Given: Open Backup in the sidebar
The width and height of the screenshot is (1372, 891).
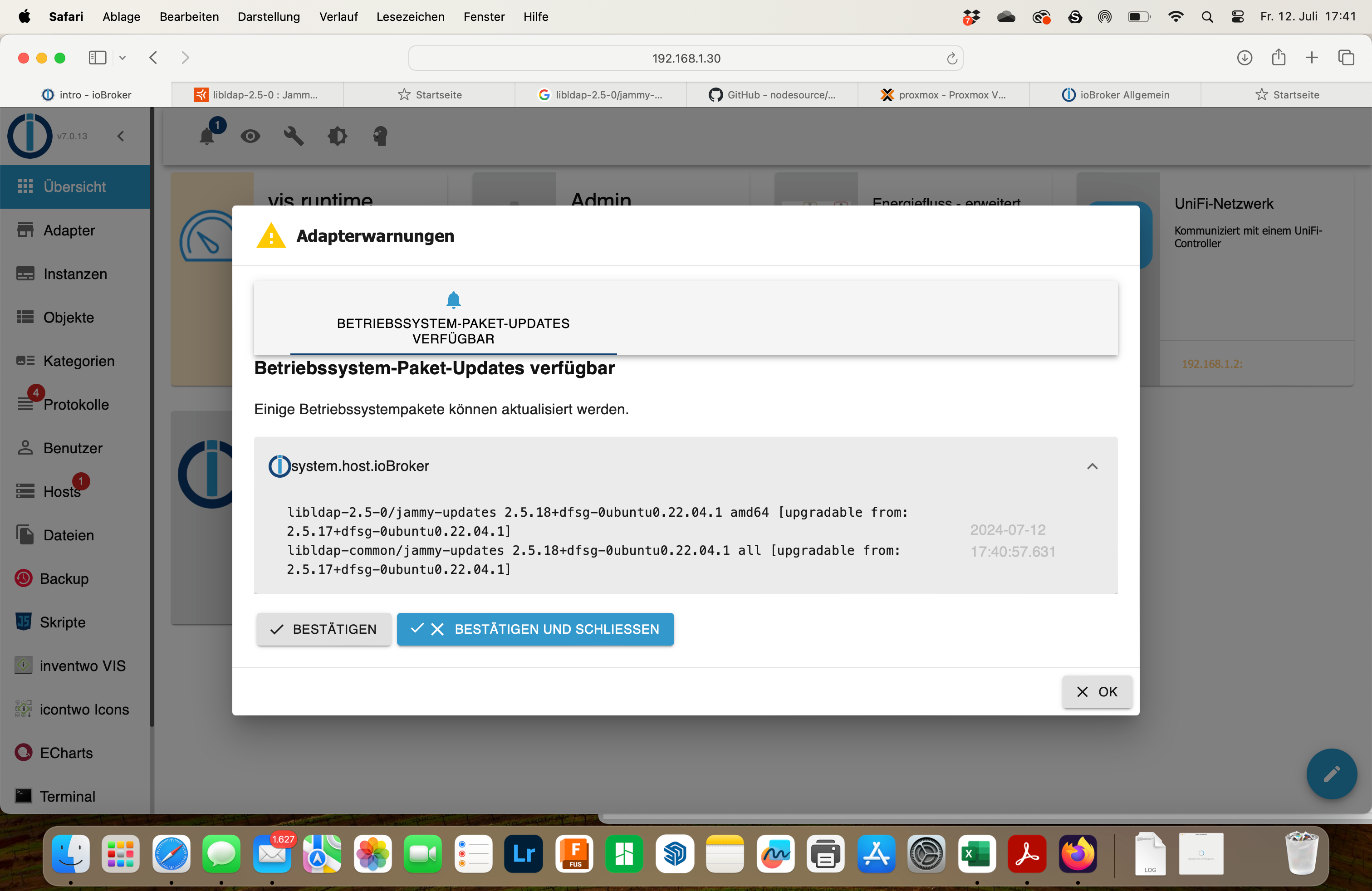Looking at the screenshot, I should [x=64, y=578].
